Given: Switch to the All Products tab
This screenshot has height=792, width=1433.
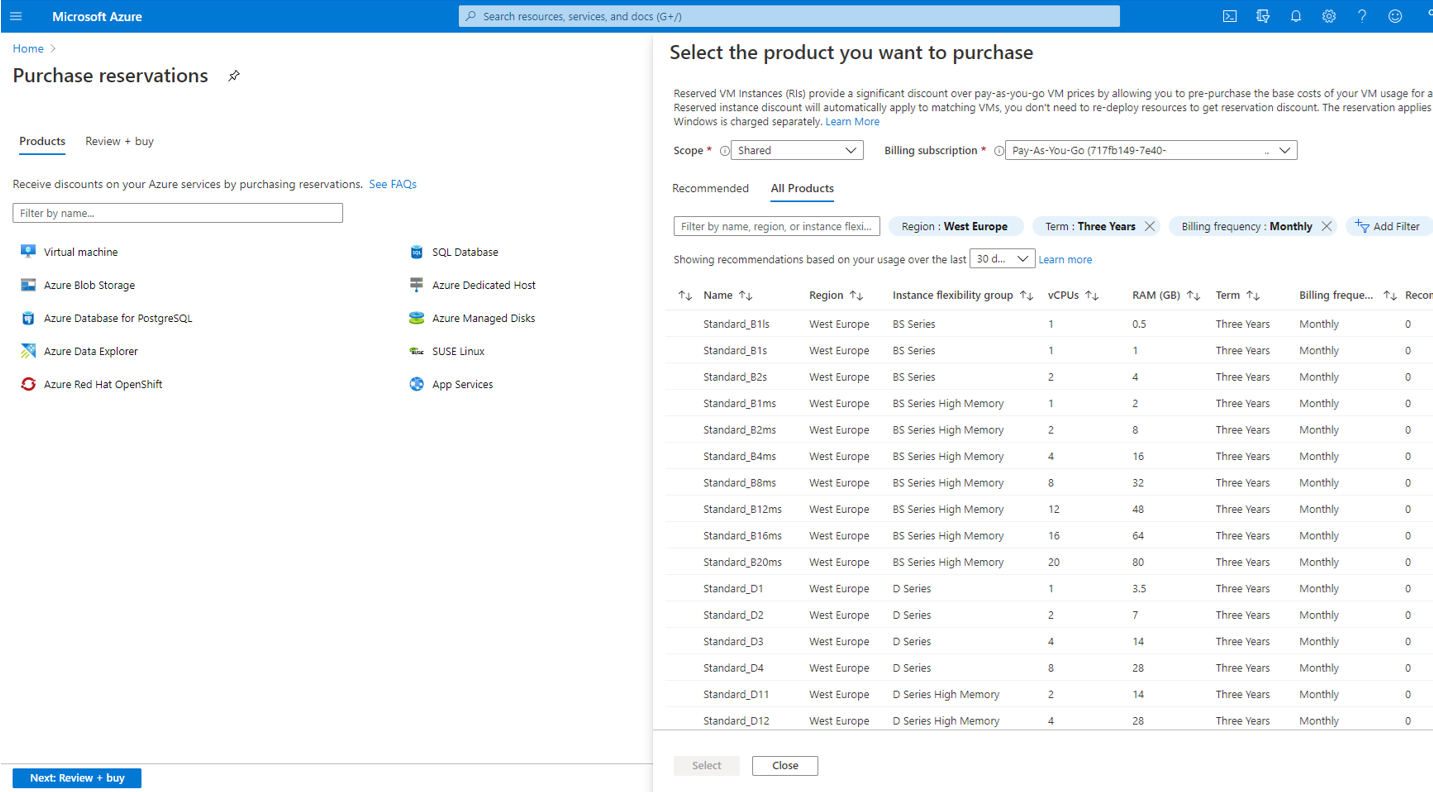Looking at the screenshot, I should (802, 188).
